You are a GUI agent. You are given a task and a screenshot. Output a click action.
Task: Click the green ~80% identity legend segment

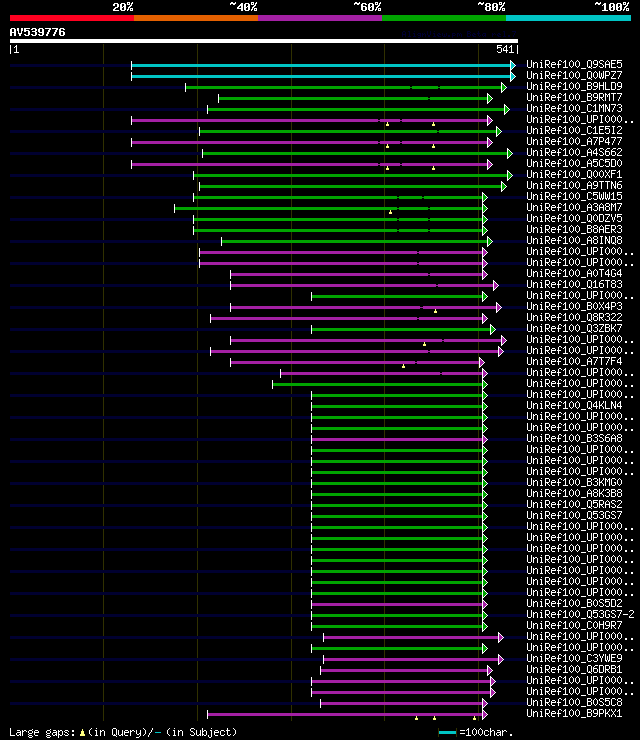click(x=444, y=18)
